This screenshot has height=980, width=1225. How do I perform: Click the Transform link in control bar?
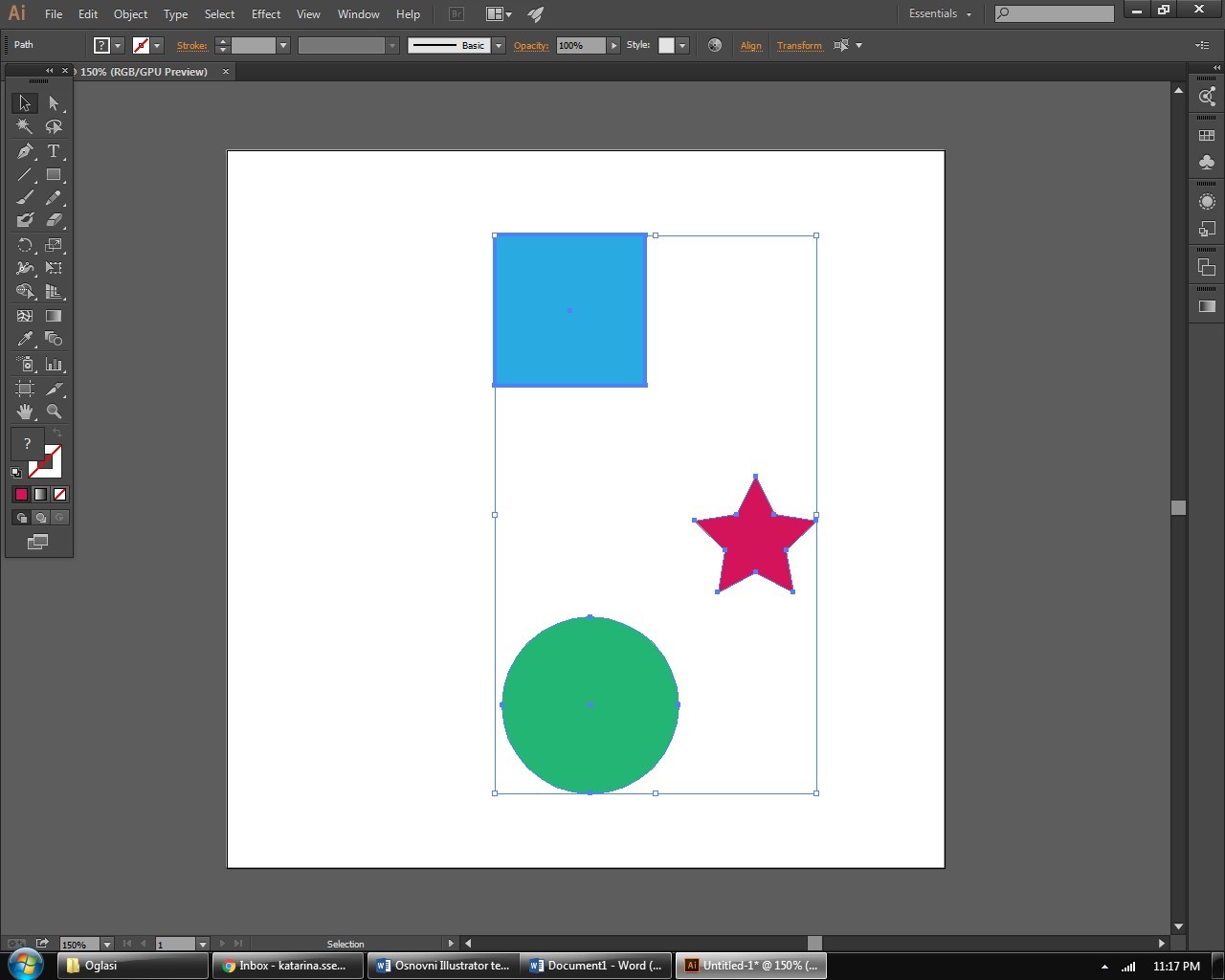coord(799,46)
